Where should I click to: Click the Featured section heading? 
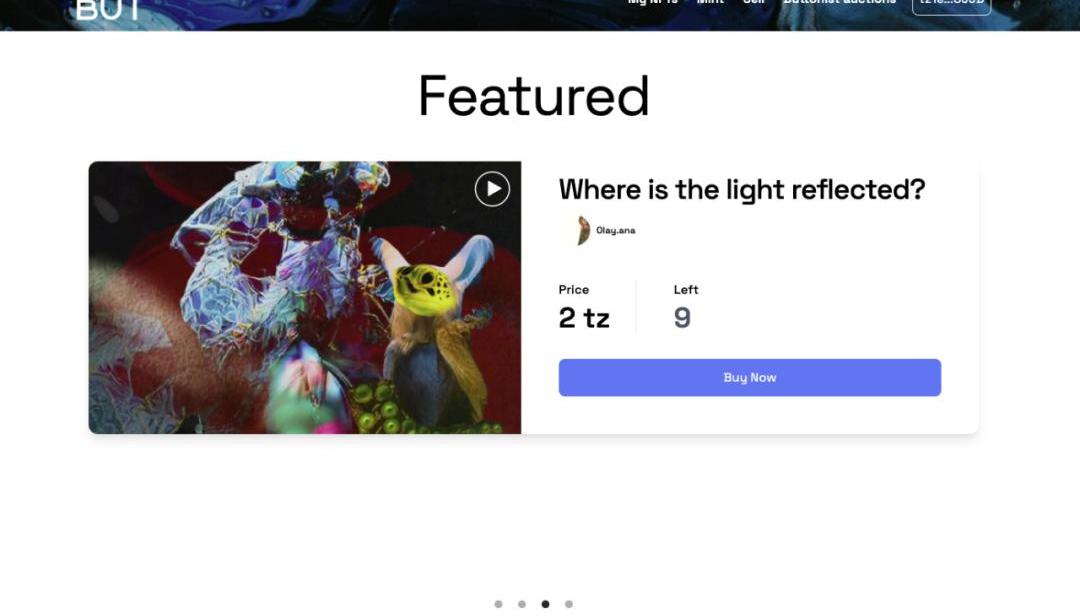pyautogui.click(x=534, y=96)
